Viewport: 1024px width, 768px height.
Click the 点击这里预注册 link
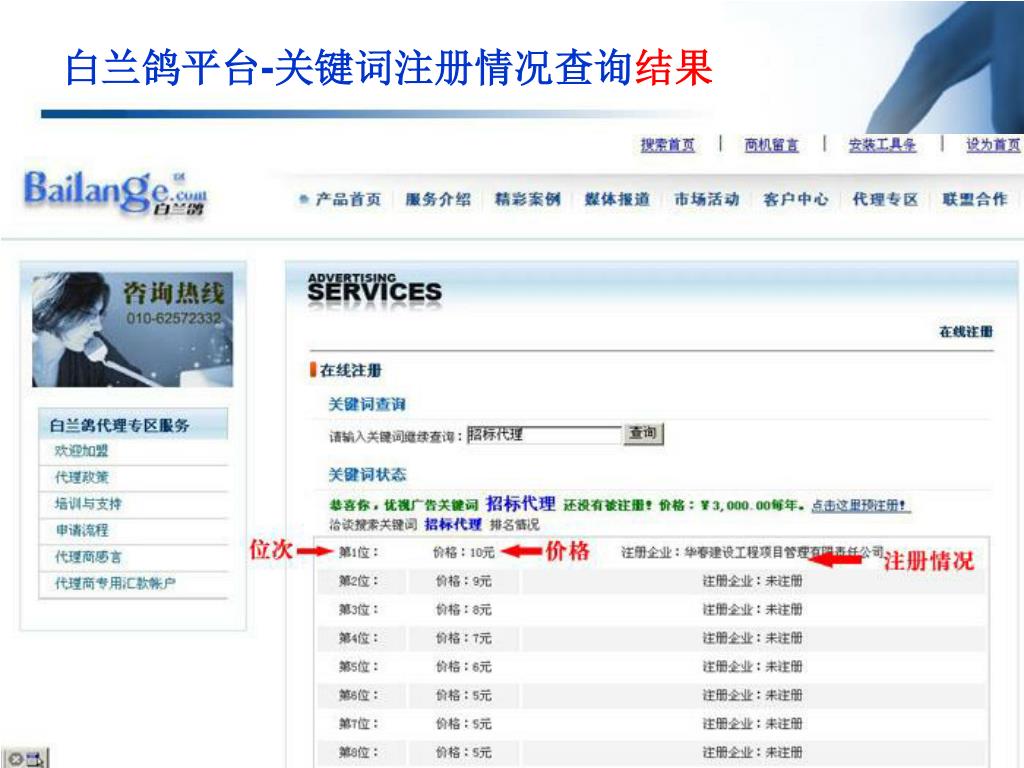(x=861, y=505)
